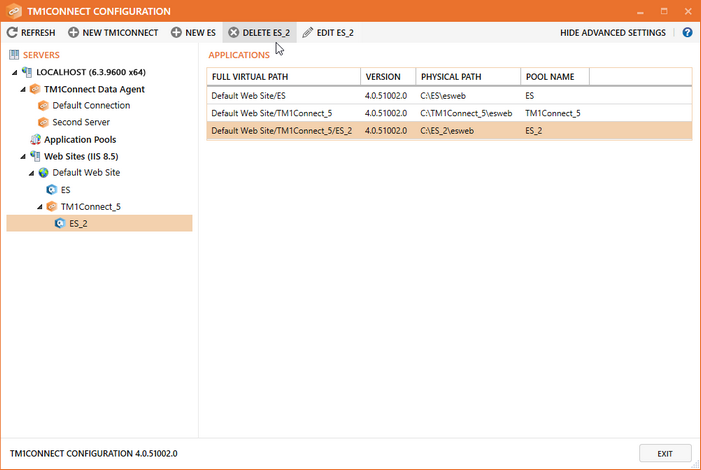Click pool name TM1Connect_5 cell
This screenshot has width=701, height=470.
[x=553, y=113]
